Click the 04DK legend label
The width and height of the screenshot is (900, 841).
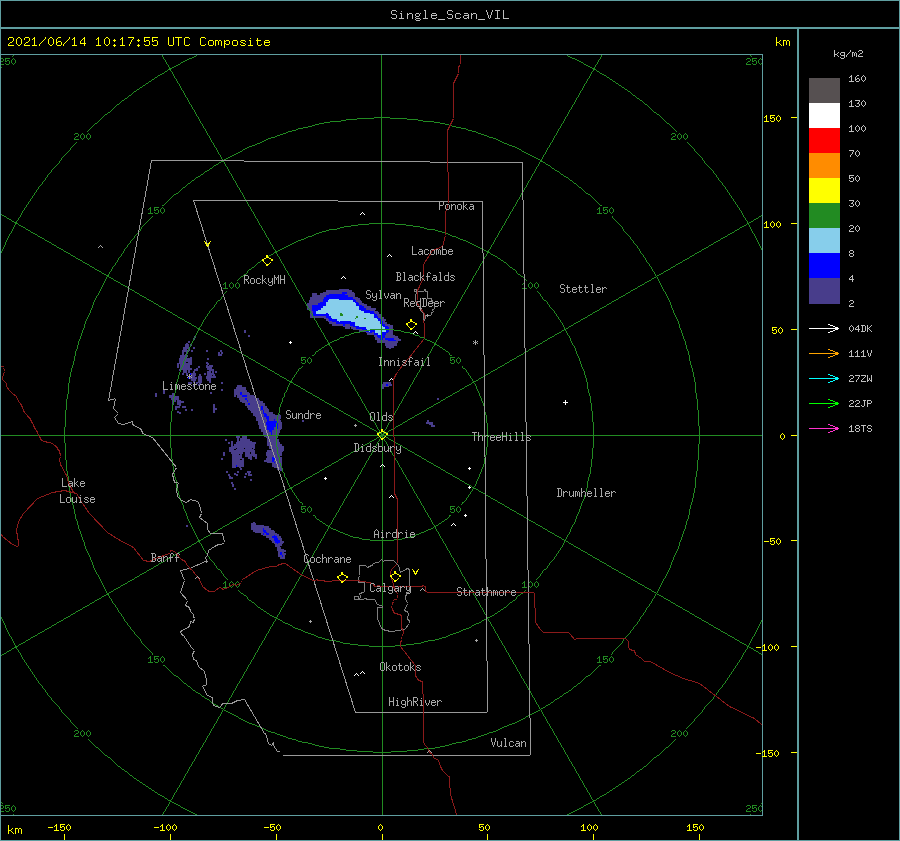pyautogui.click(x=860, y=329)
